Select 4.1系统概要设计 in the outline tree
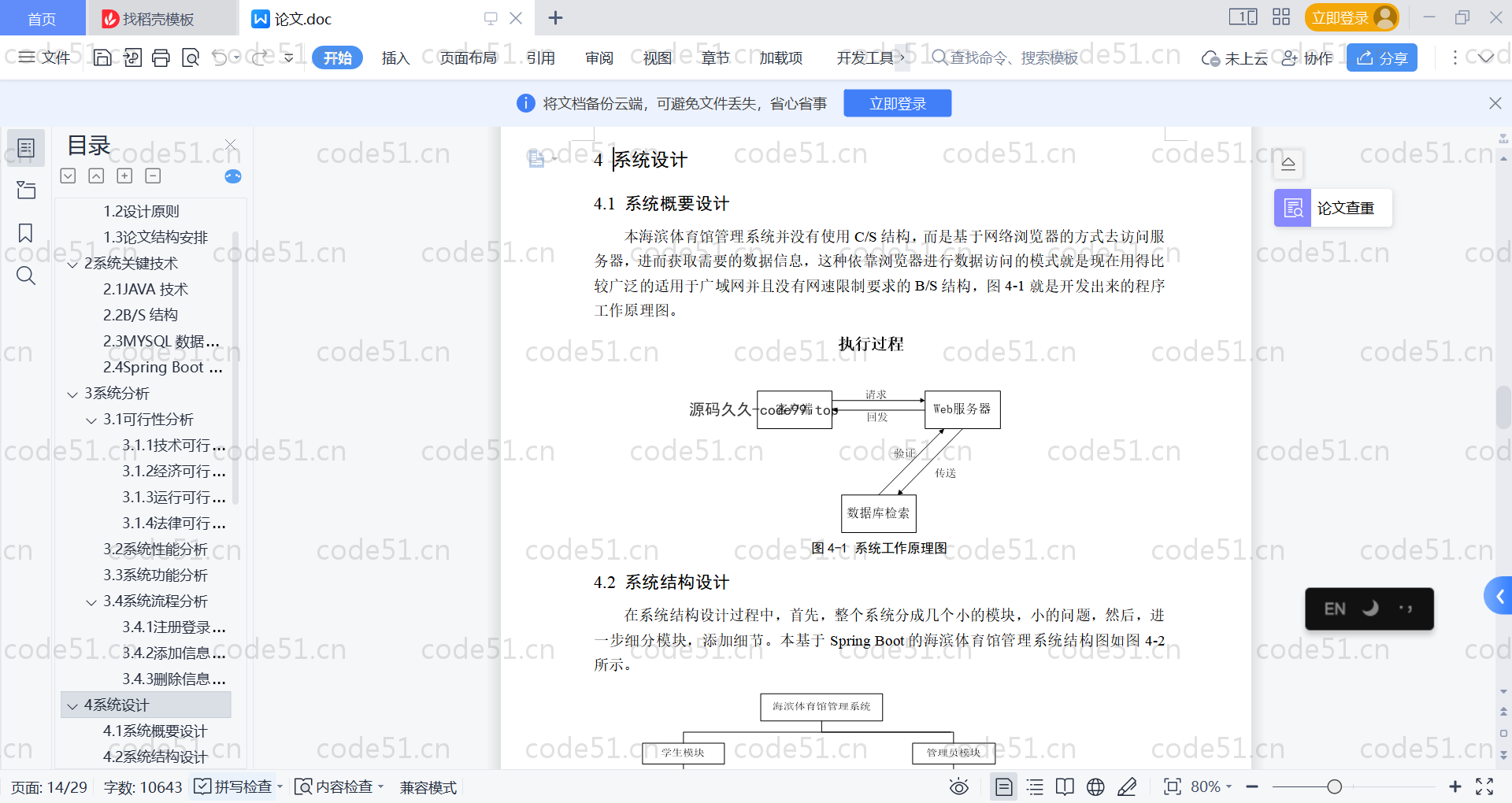 [x=155, y=731]
